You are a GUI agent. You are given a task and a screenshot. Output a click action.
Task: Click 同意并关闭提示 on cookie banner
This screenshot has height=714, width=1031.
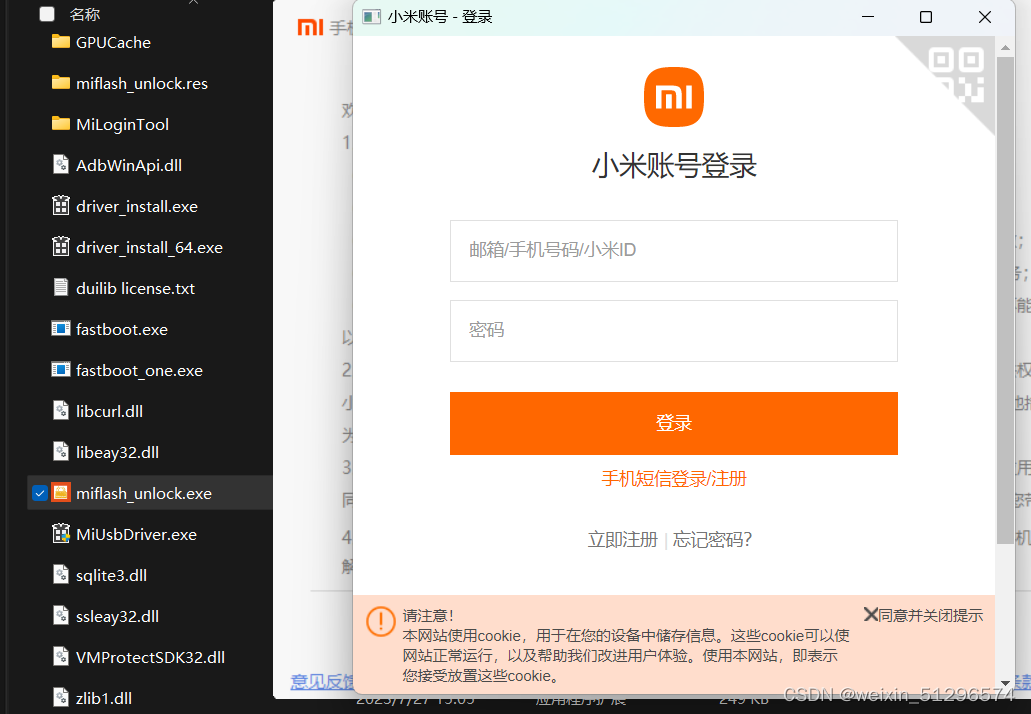930,615
